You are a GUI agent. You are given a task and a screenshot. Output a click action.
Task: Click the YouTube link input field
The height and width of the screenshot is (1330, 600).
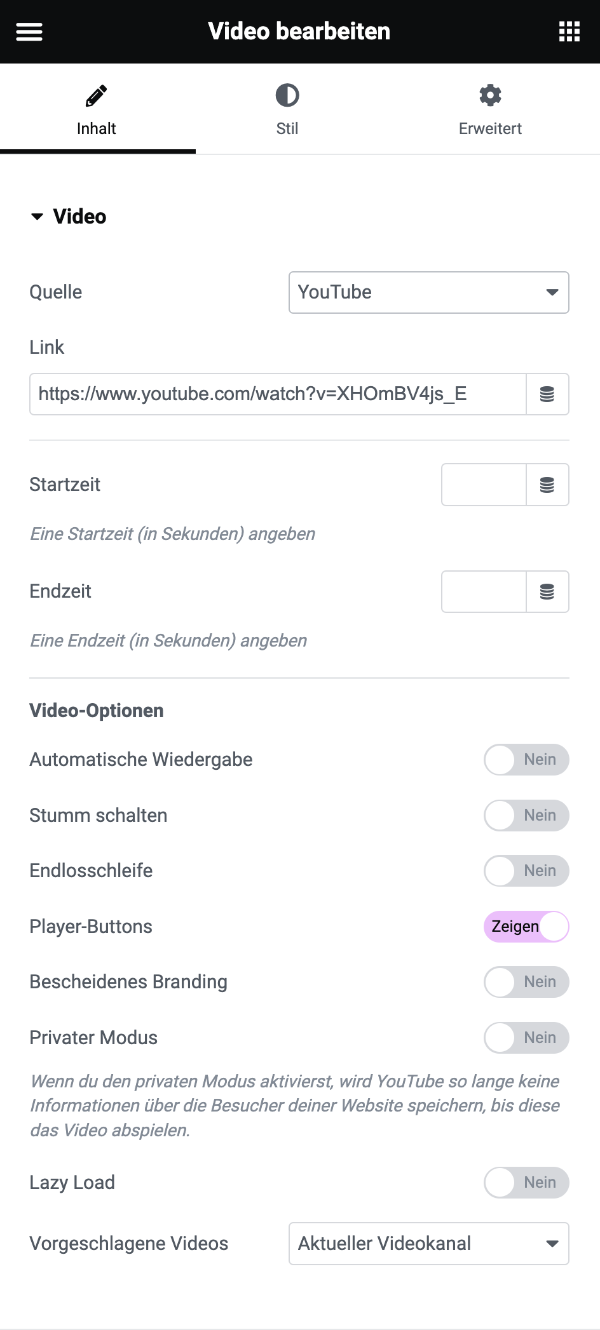coord(278,394)
